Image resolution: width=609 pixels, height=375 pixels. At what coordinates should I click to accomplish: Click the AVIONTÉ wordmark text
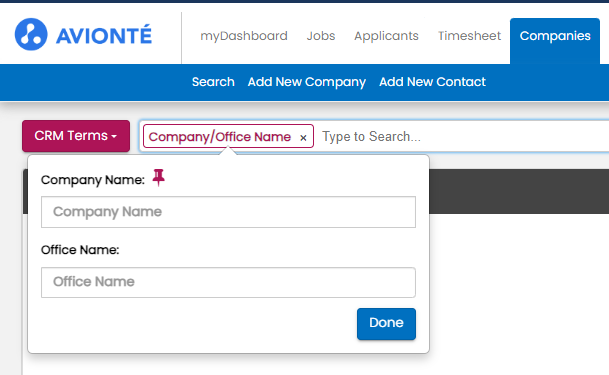pos(104,35)
